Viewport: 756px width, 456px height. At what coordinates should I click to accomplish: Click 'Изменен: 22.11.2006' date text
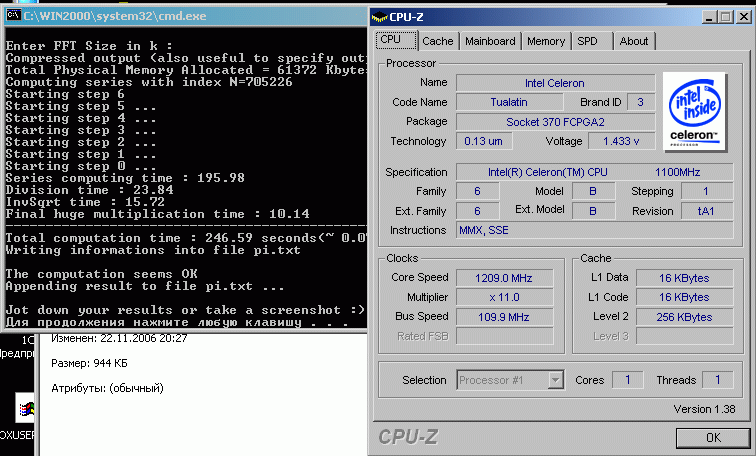[119, 338]
